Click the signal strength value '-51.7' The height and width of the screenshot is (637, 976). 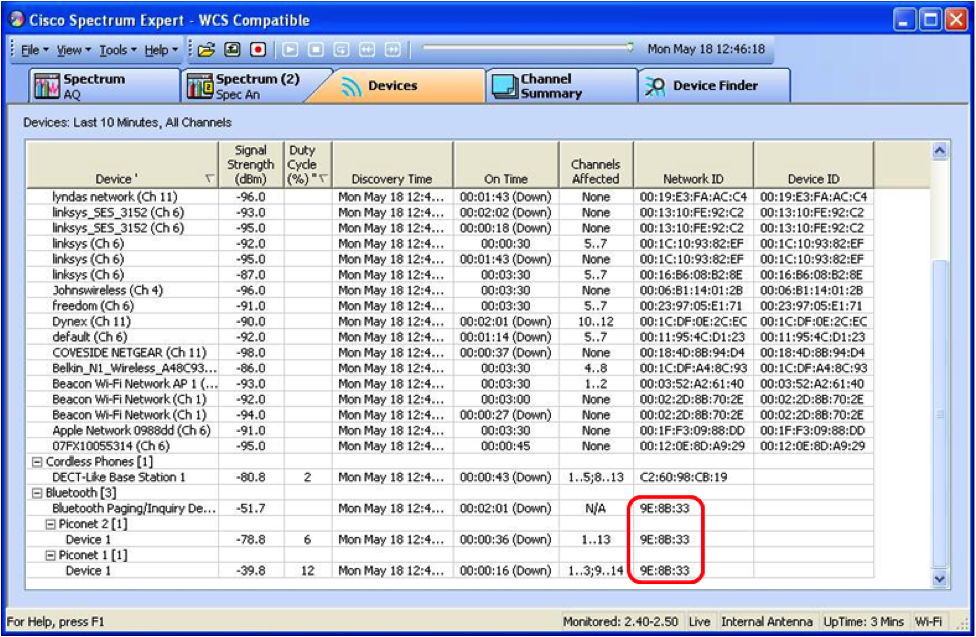tap(250, 508)
